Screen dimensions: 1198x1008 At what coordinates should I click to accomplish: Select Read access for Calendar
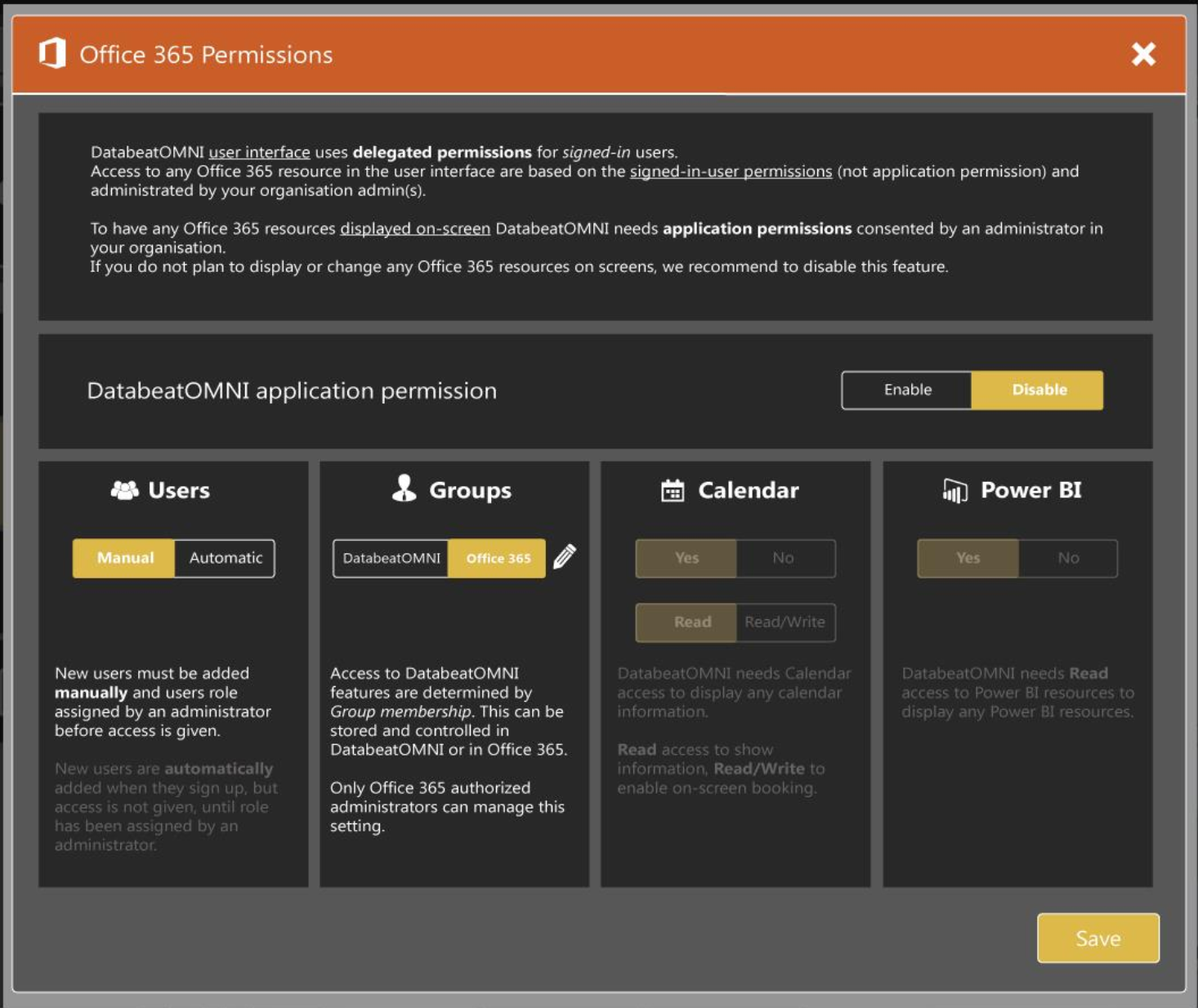pyautogui.click(x=686, y=622)
